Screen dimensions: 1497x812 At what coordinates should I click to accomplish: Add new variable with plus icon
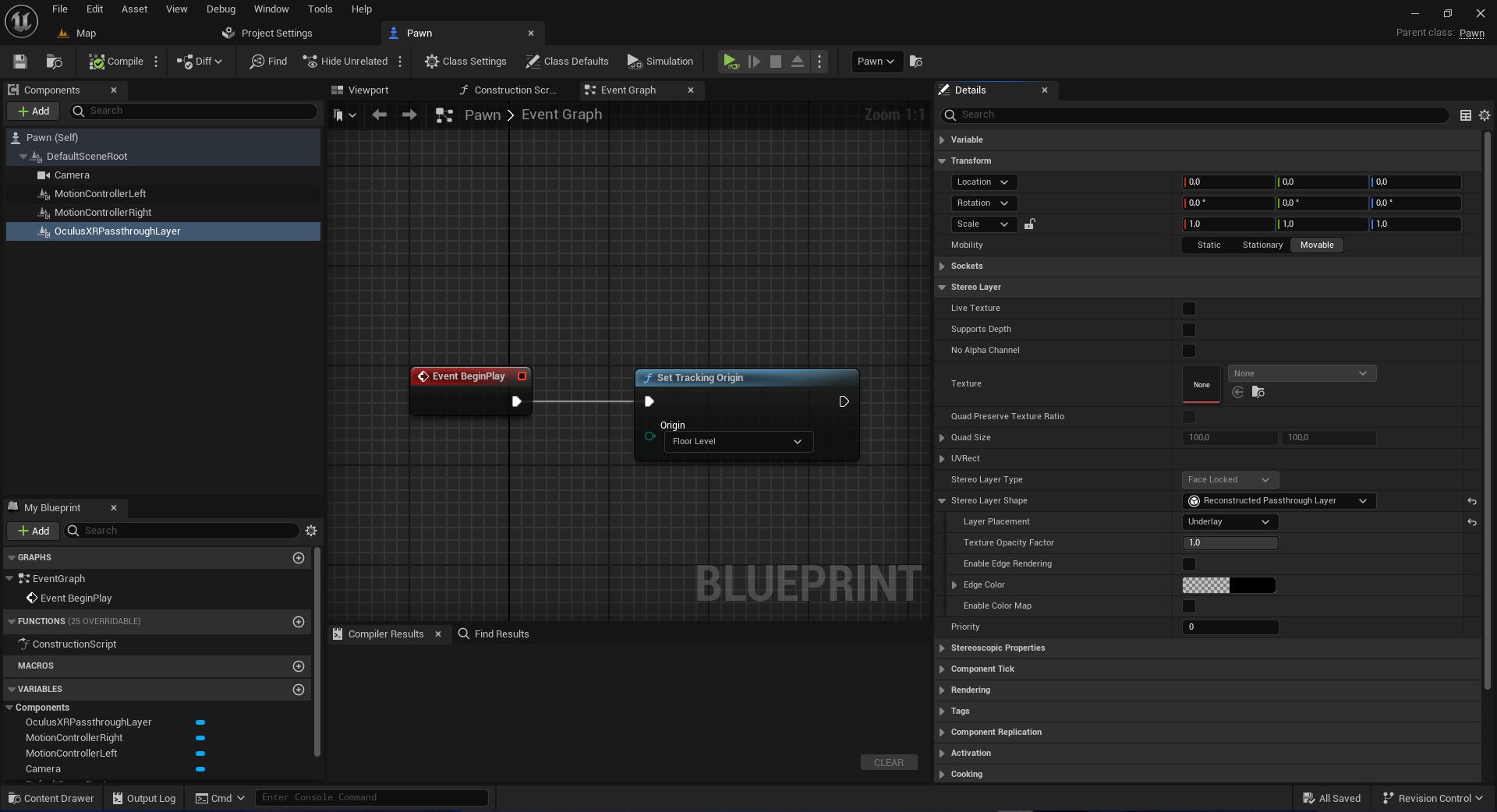click(x=298, y=690)
